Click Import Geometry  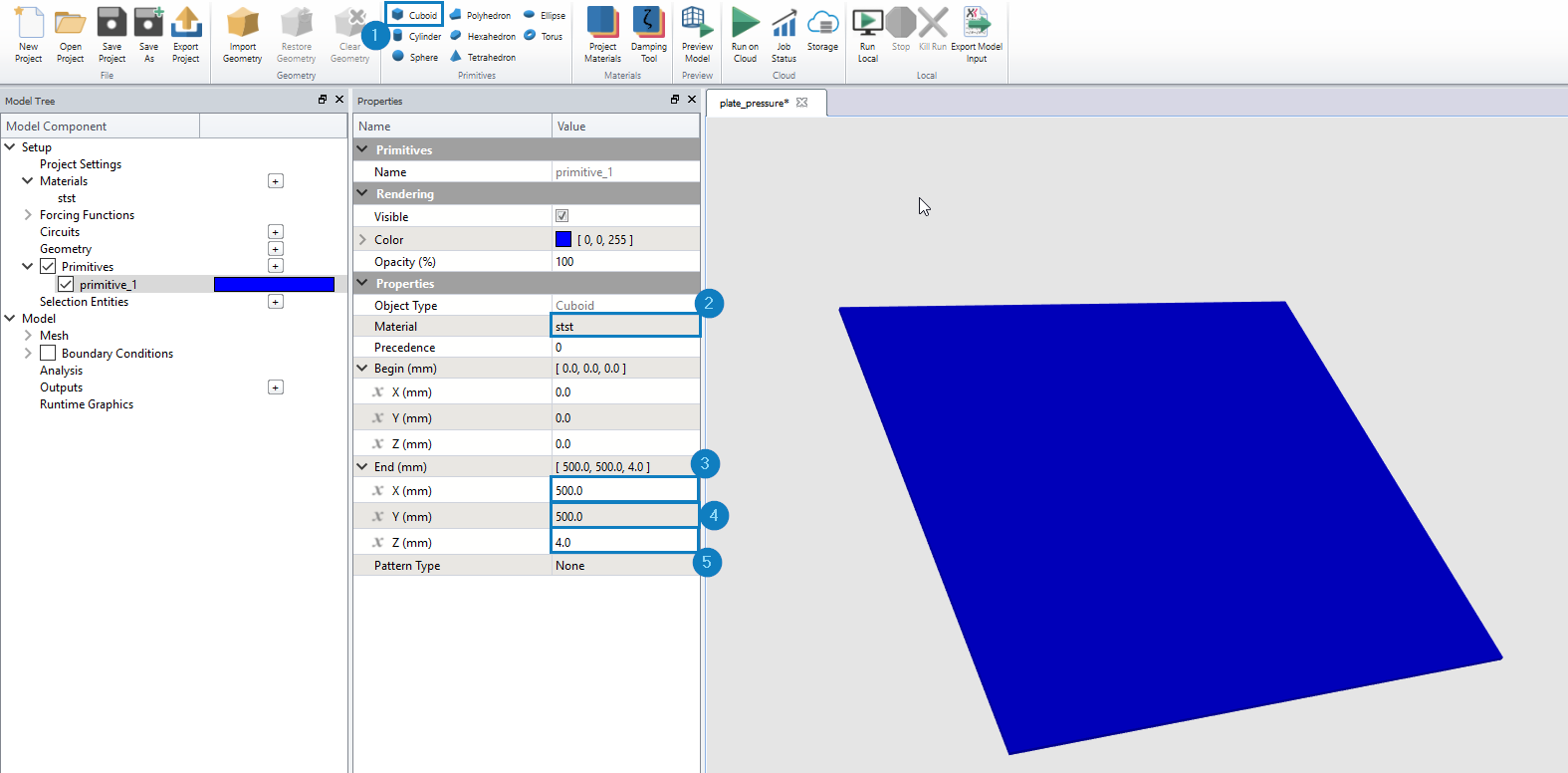pos(243,35)
